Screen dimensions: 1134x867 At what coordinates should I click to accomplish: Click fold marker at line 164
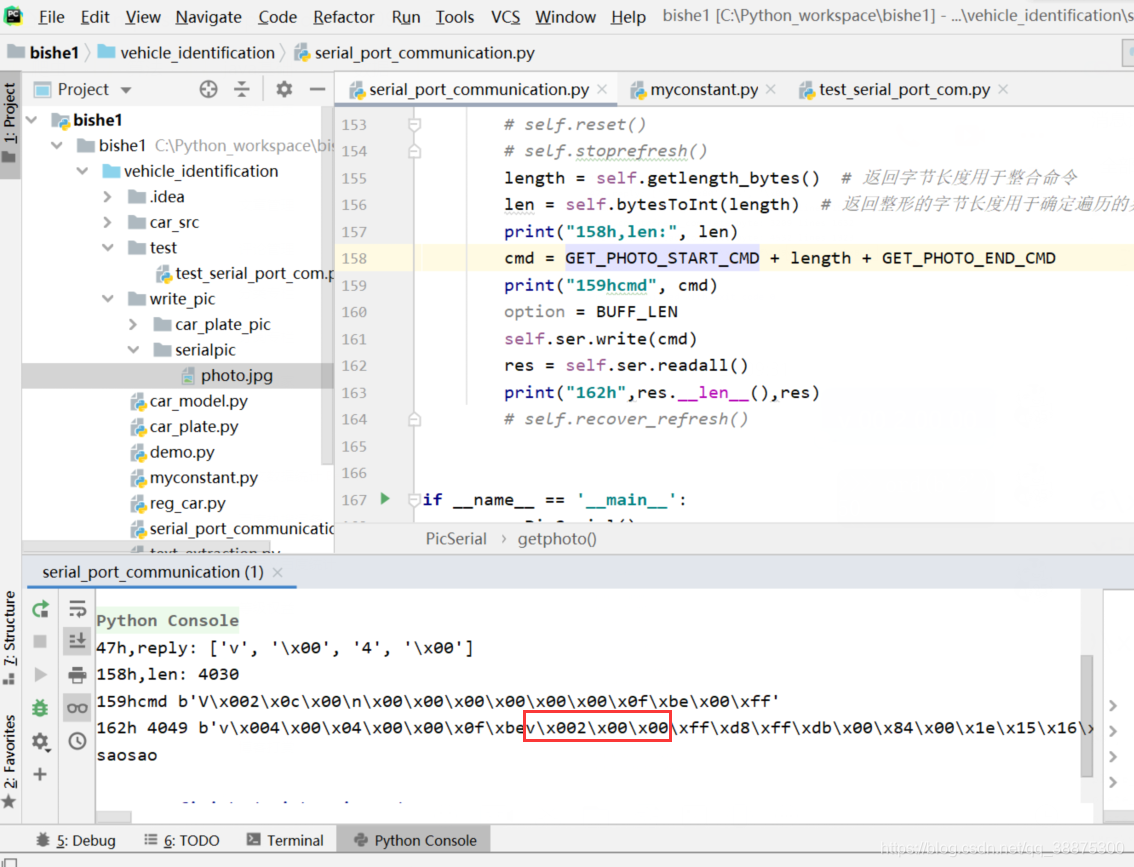[414, 419]
